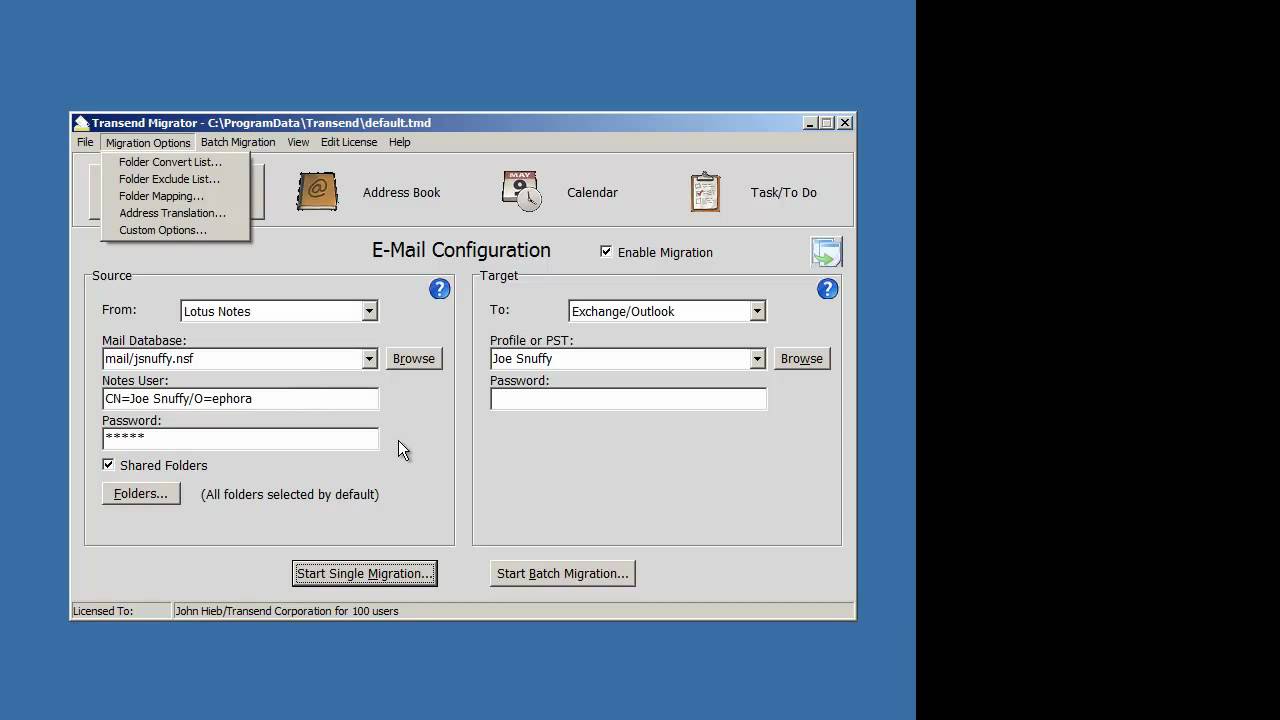Uncheck the Shared Folders checkbox
Image resolution: width=1280 pixels, height=720 pixels.
[108, 465]
